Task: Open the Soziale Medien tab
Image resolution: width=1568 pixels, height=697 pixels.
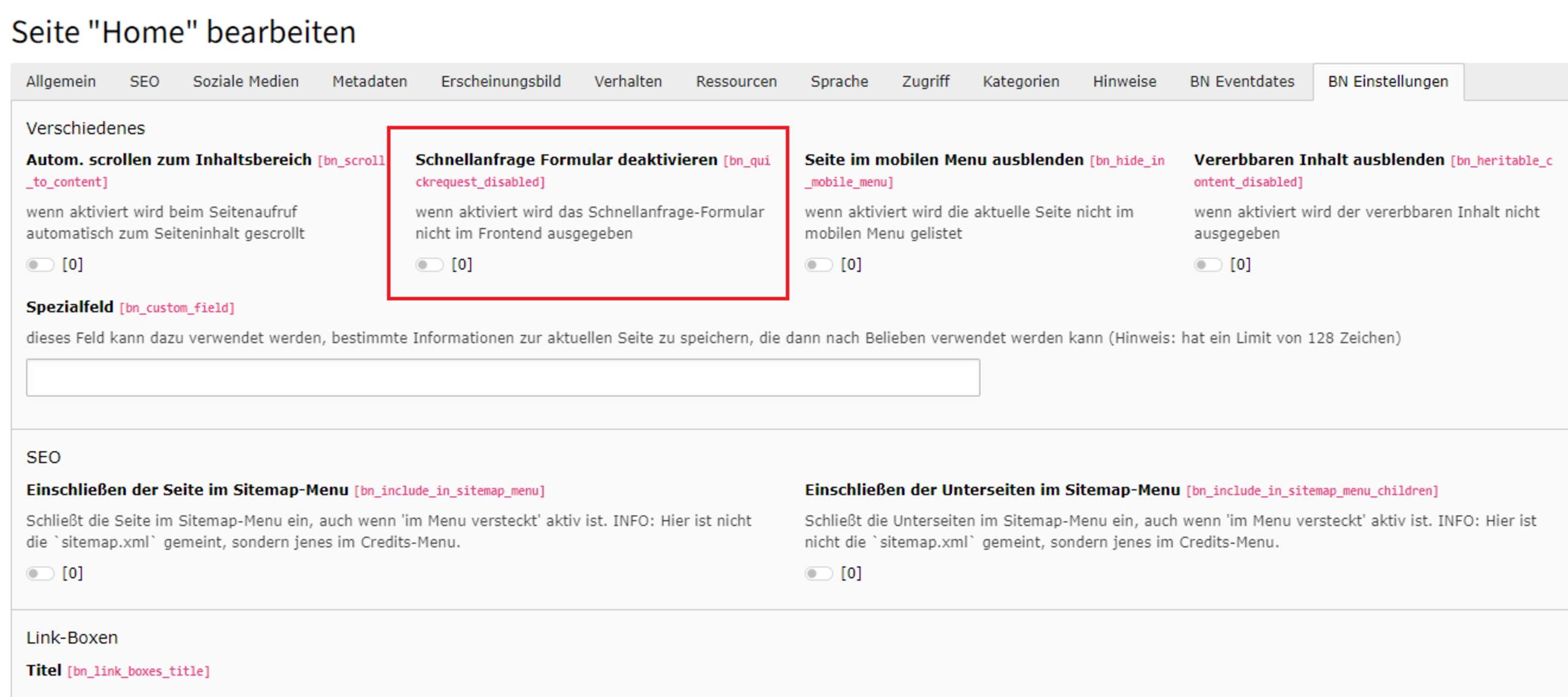Action: pyautogui.click(x=246, y=81)
